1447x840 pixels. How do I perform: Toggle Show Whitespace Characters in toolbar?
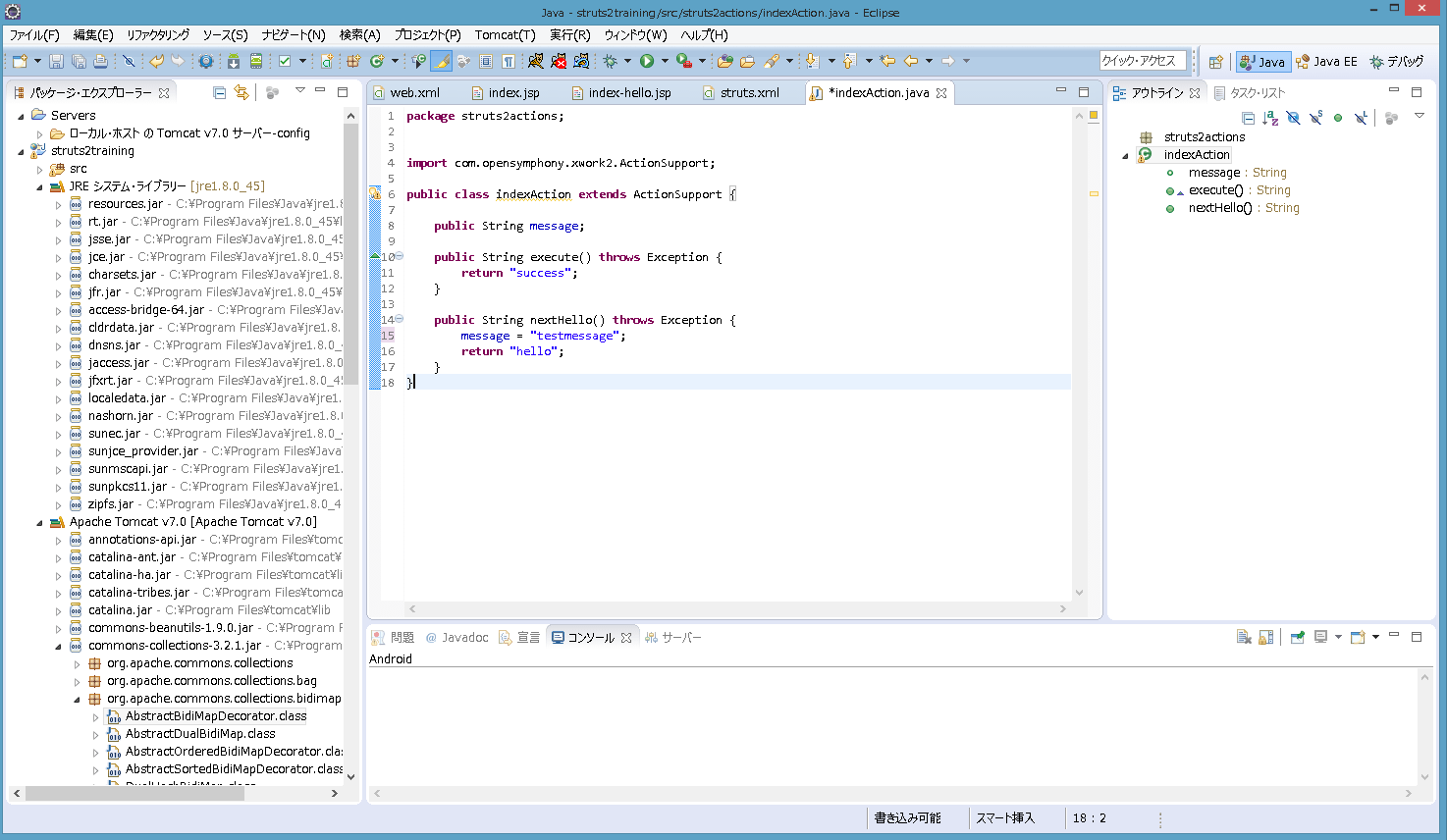(x=509, y=61)
